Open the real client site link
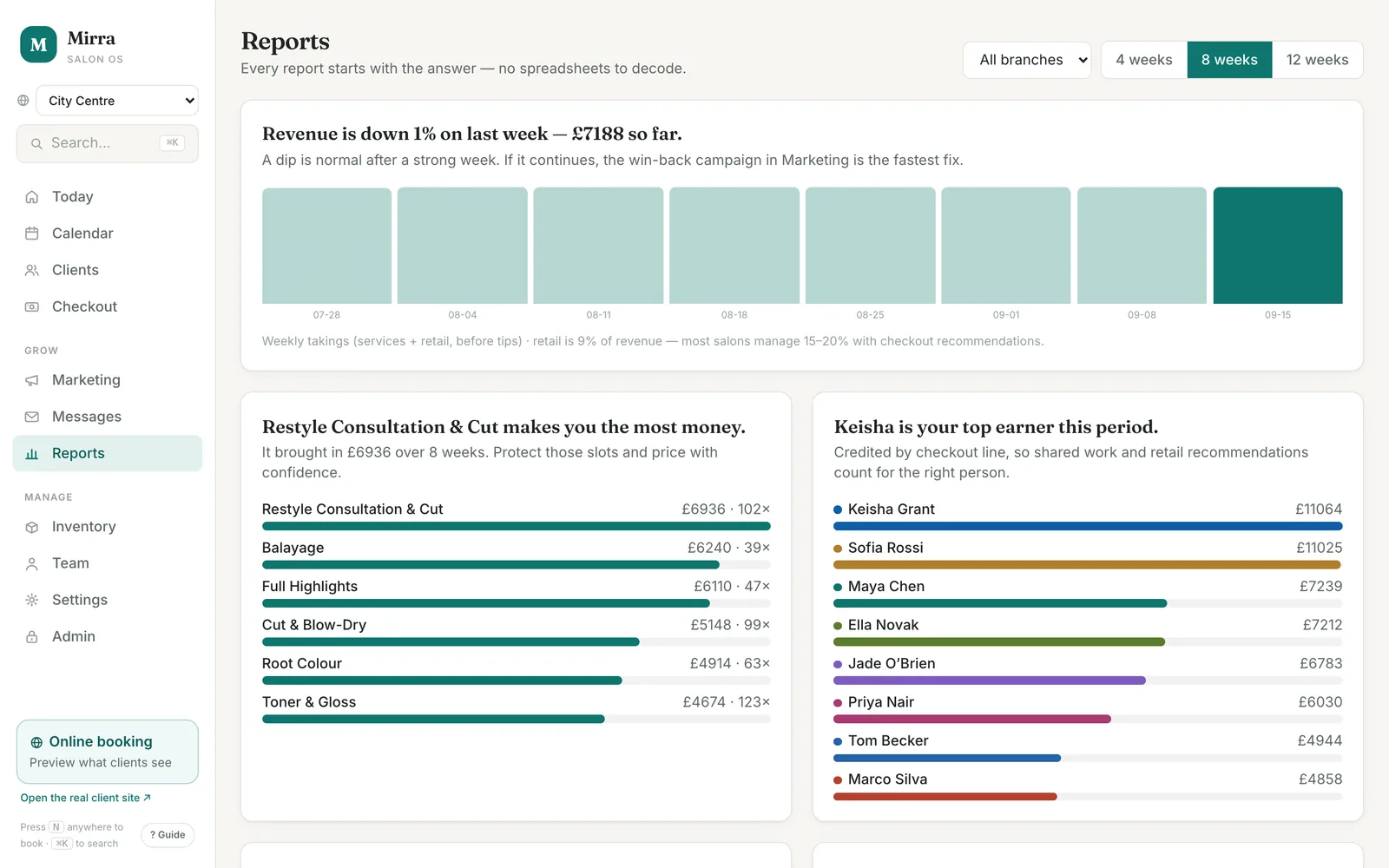1389x868 pixels. point(85,798)
